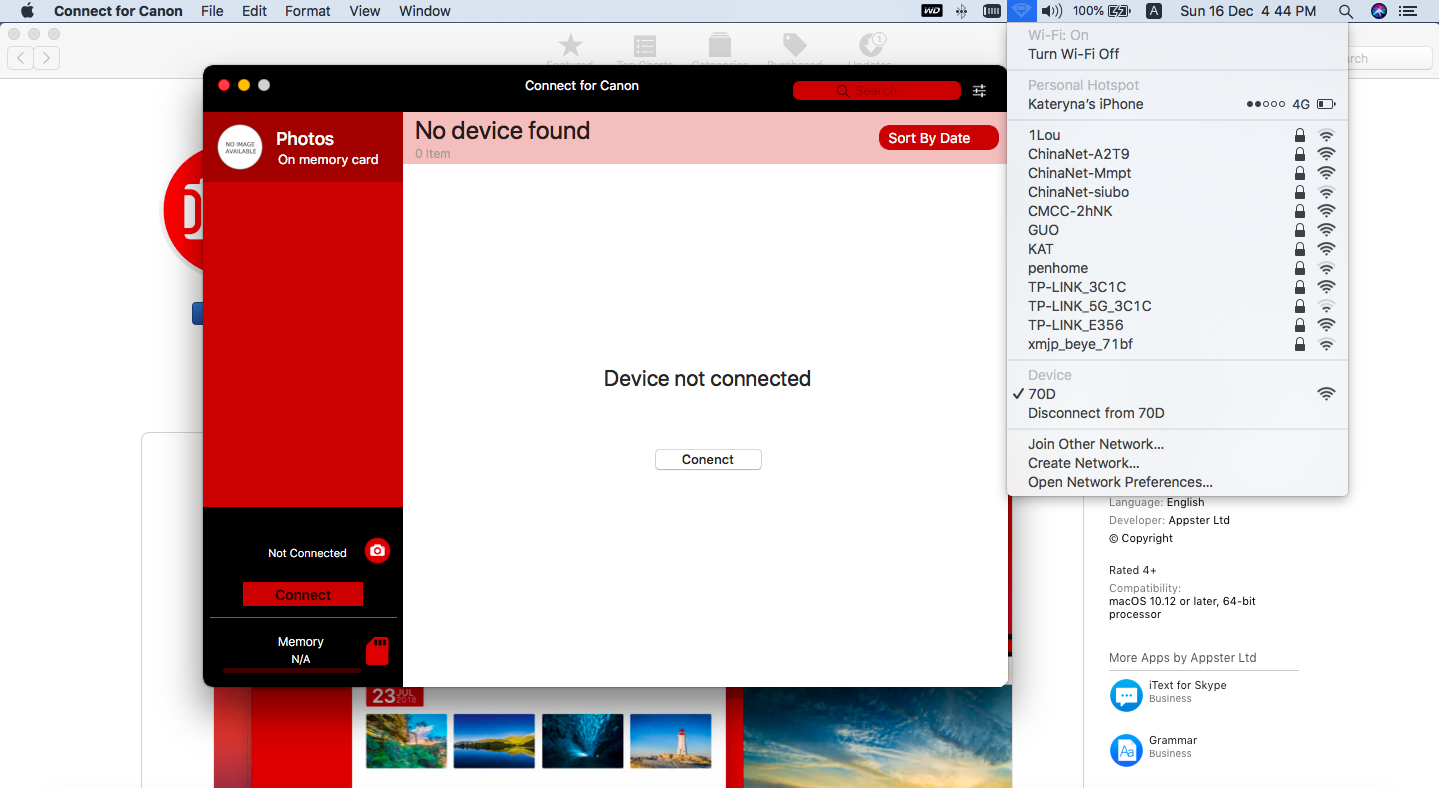Screen dimensions: 1439x788
Task: Click the red memory card icon
Action: 377,651
